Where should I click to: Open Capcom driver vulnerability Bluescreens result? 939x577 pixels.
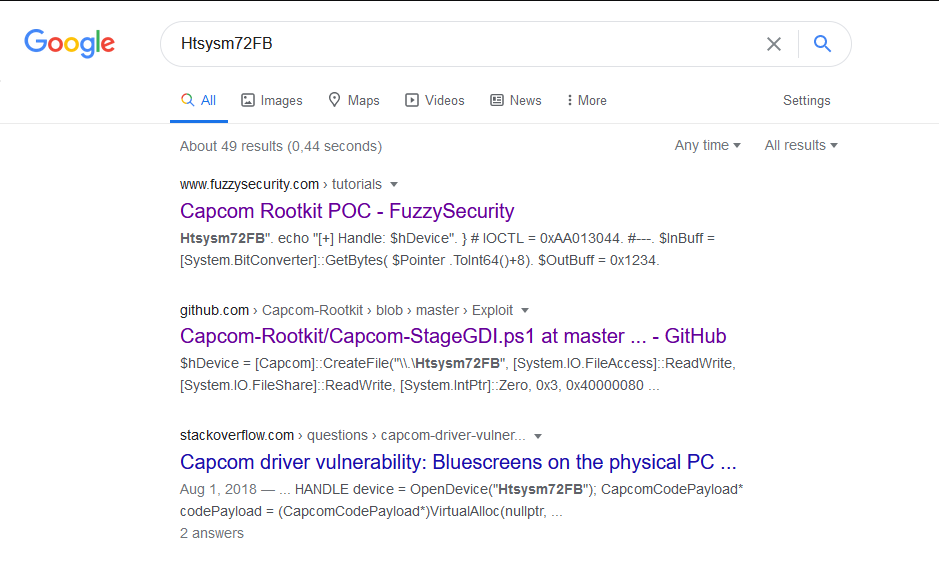(x=458, y=462)
